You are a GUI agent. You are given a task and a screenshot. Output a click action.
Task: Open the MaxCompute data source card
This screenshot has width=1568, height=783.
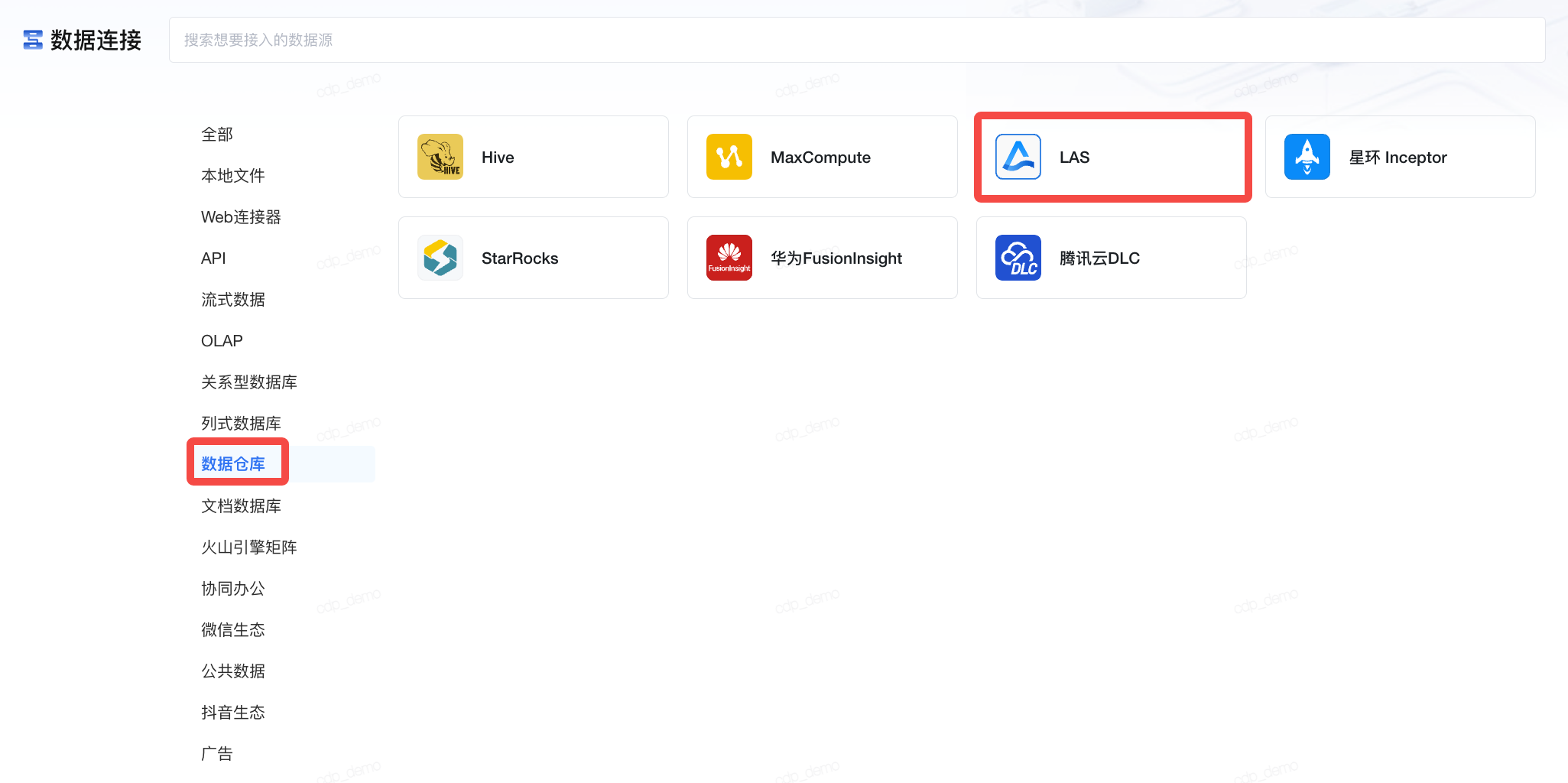[823, 157]
